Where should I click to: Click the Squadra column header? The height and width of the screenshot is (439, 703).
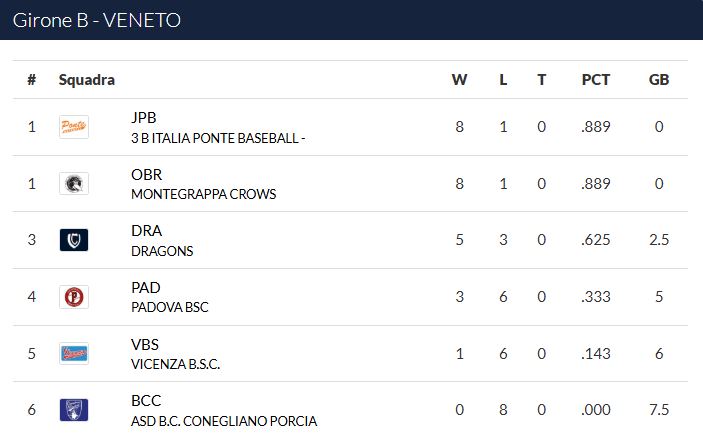pyautogui.click(x=87, y=80)
